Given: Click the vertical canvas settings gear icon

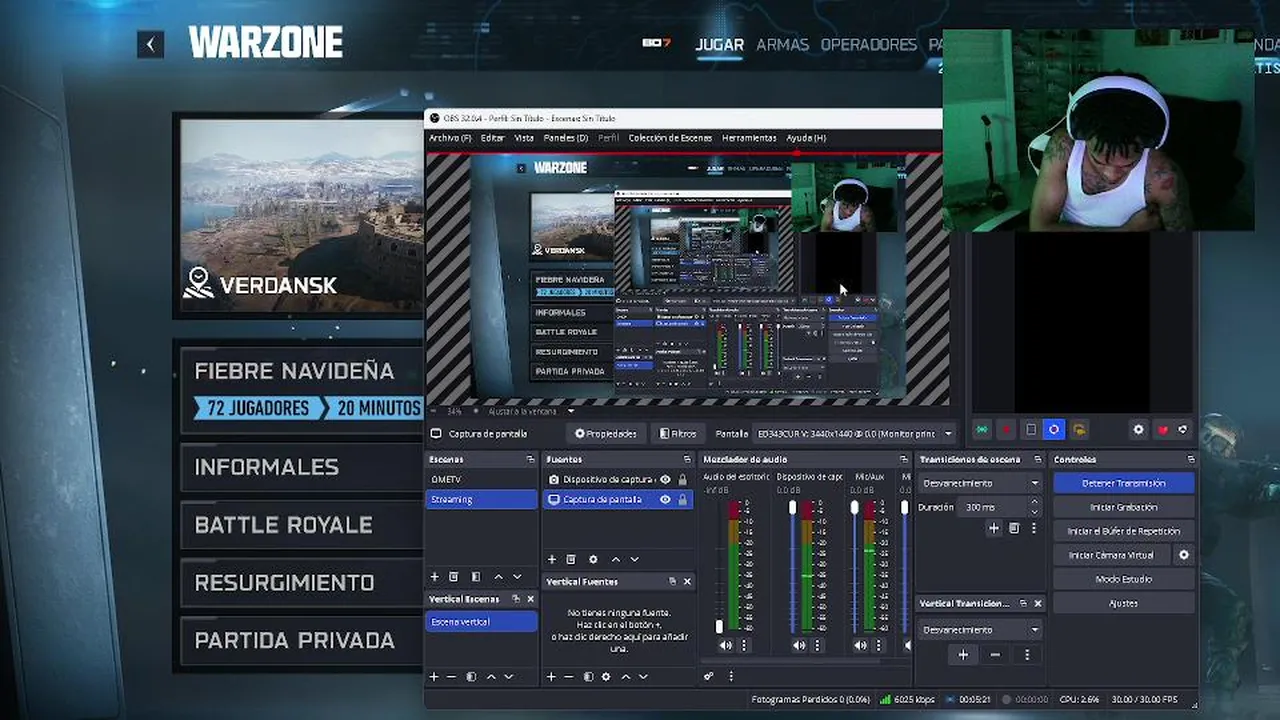Looking at the screenshot, I should coord(1138,429).
